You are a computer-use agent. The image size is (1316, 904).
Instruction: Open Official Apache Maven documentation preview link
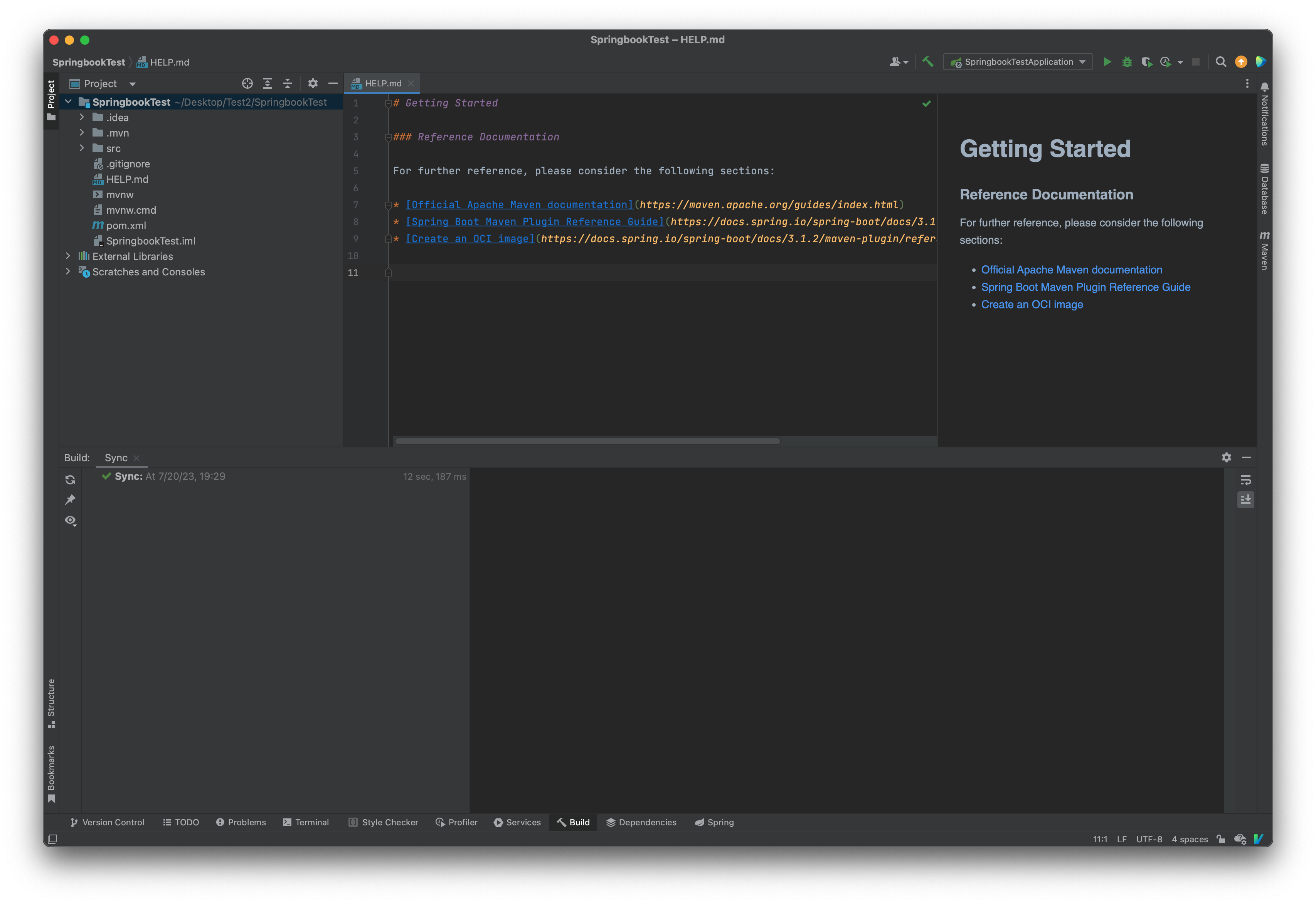click(x=1071, y=270)
